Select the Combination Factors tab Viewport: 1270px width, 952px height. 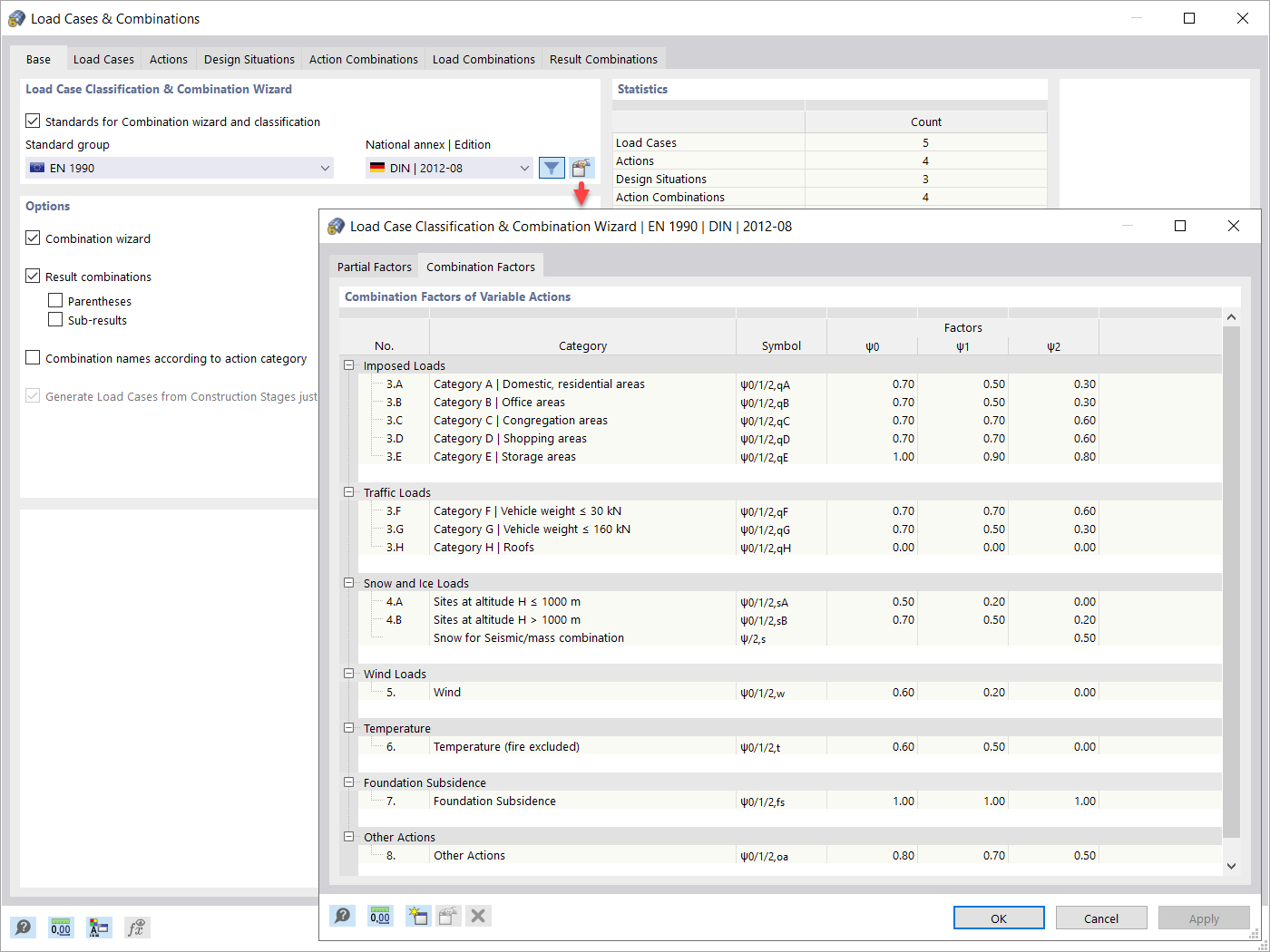[x=481, y=266]
